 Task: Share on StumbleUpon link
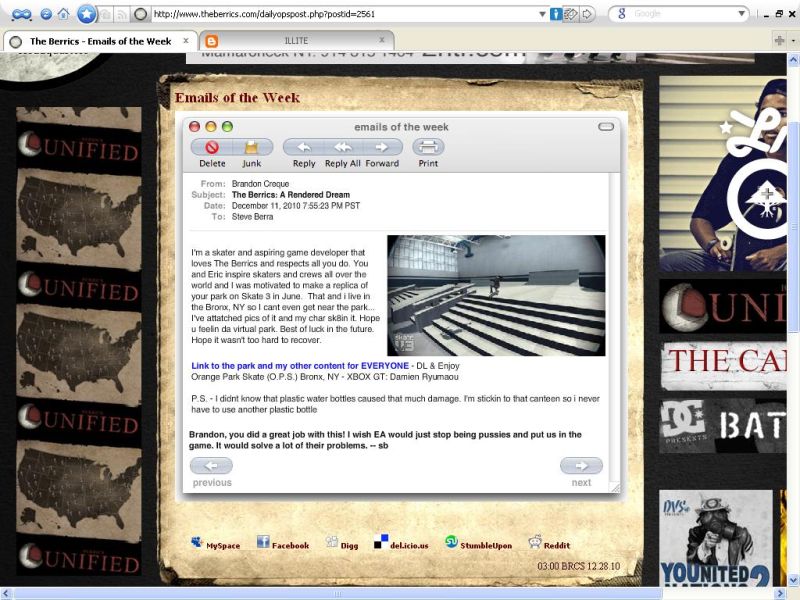point(478,544)
